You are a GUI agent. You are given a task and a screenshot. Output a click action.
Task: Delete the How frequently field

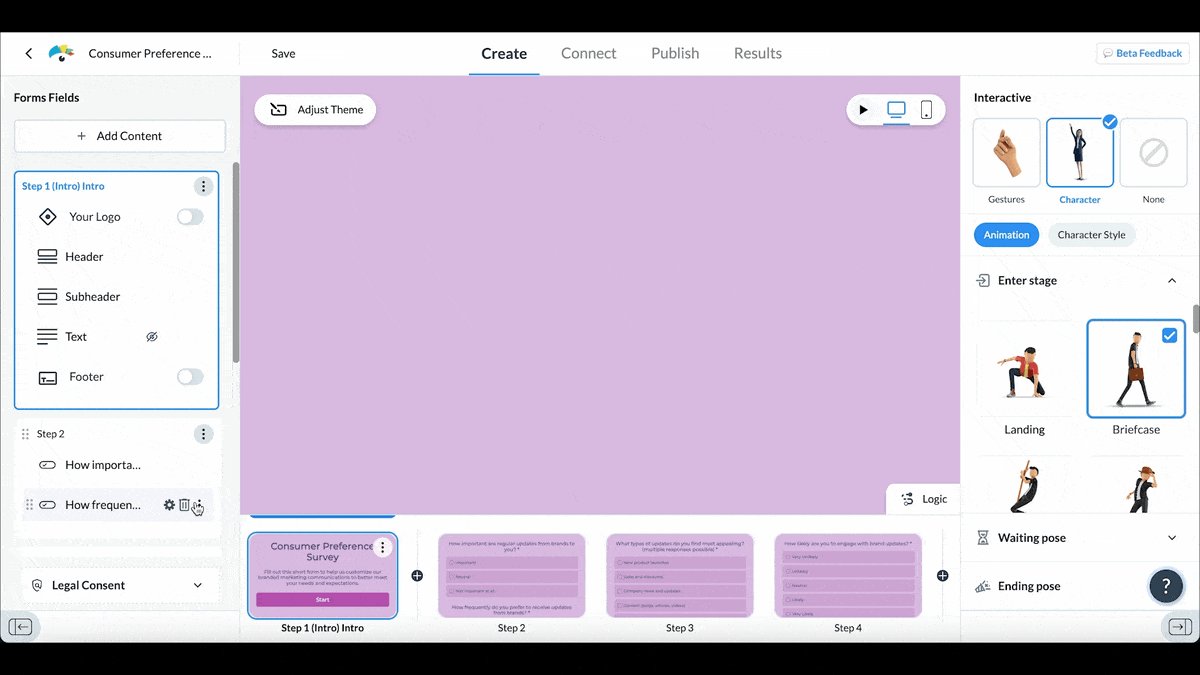[184, 505]
